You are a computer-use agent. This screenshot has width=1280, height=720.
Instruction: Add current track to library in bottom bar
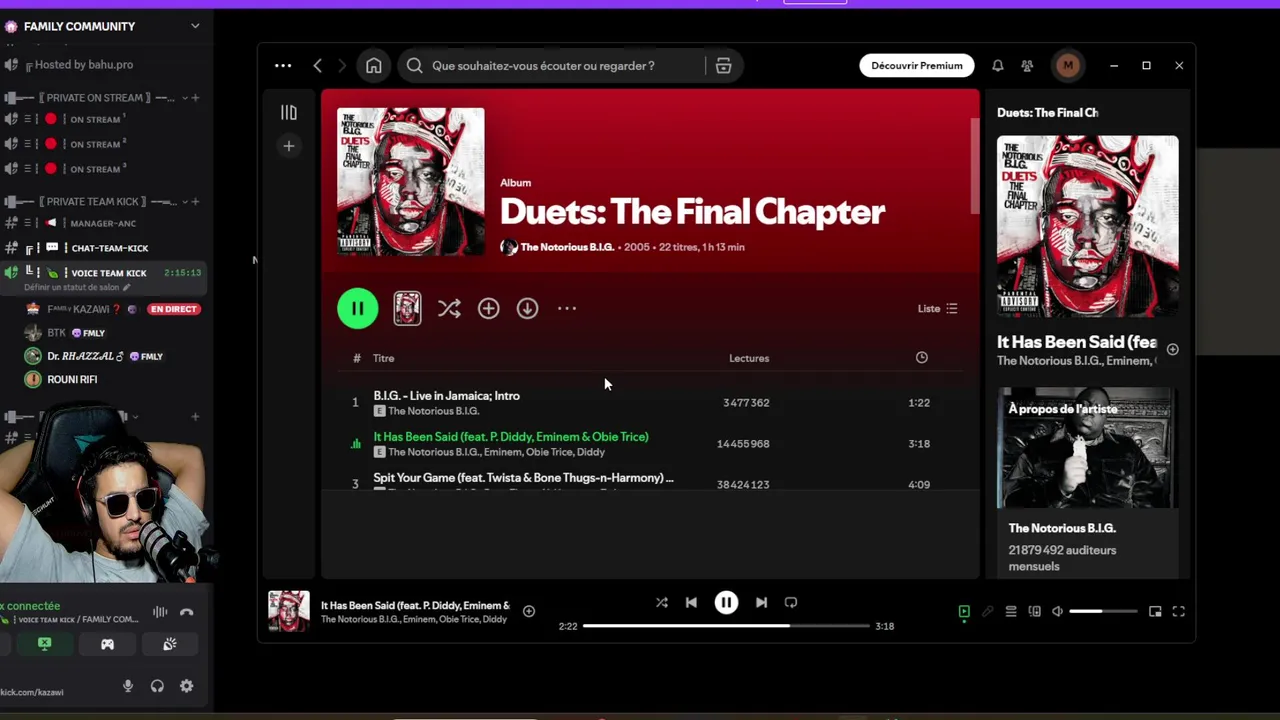click(x=529, y=611)
